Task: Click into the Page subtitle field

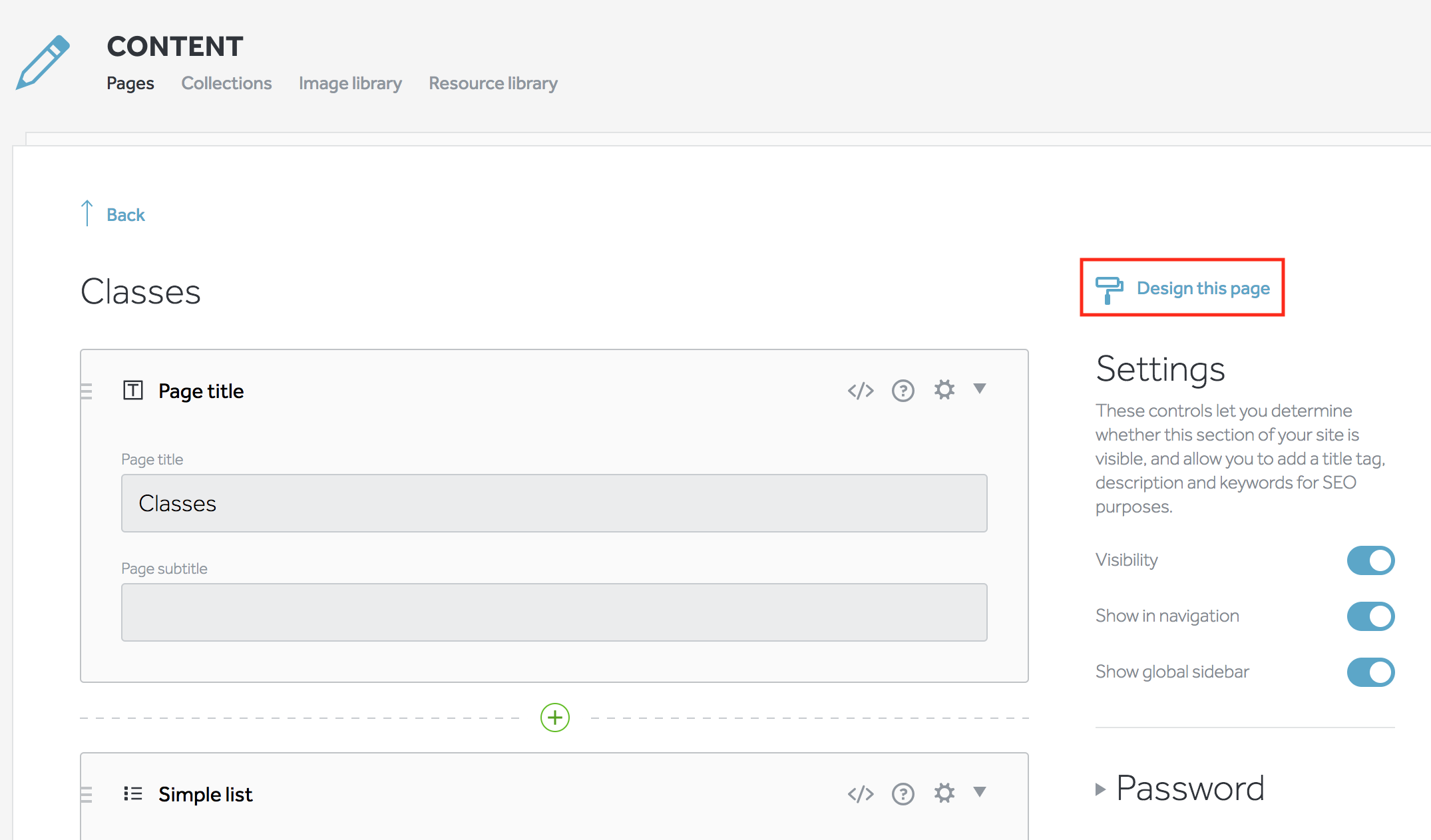Action: pos(554,612)
